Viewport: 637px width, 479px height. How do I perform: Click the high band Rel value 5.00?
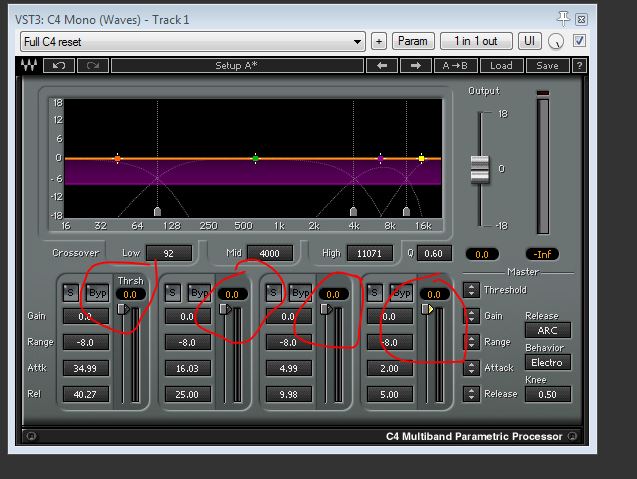pyautogui.click(x=390, y=394)
